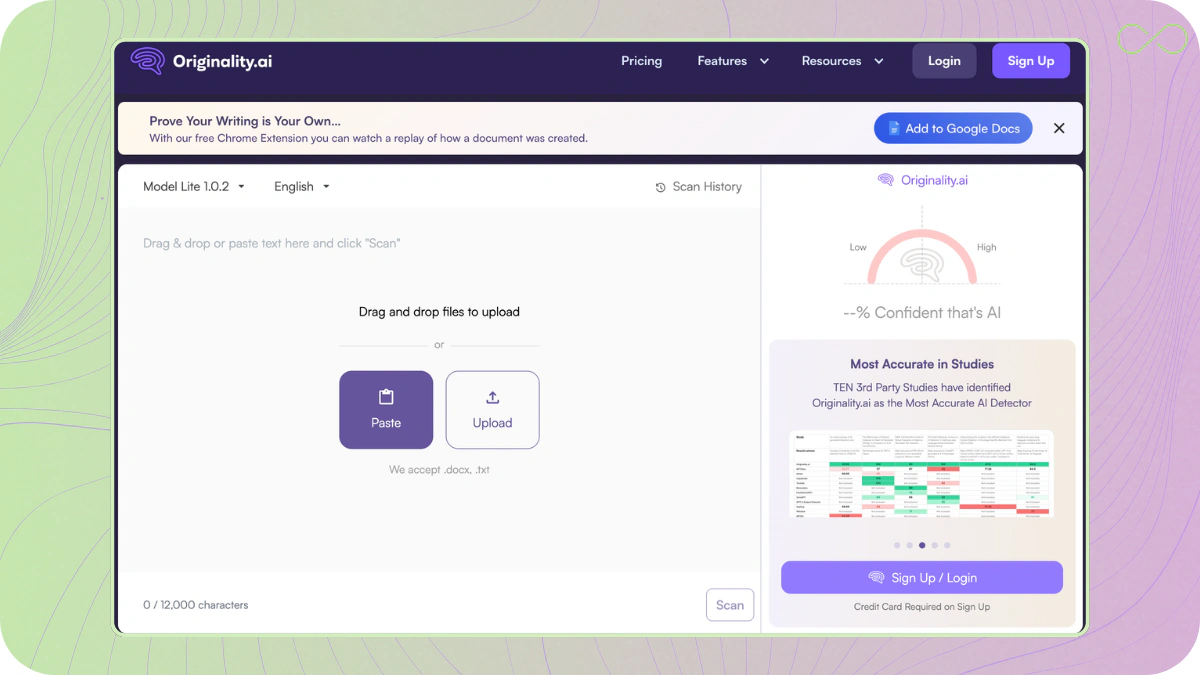The width and height of the screenshot is (1200, 675).
Task: Click the Google Docs icon in the banner button
Action: pos(894,128)
